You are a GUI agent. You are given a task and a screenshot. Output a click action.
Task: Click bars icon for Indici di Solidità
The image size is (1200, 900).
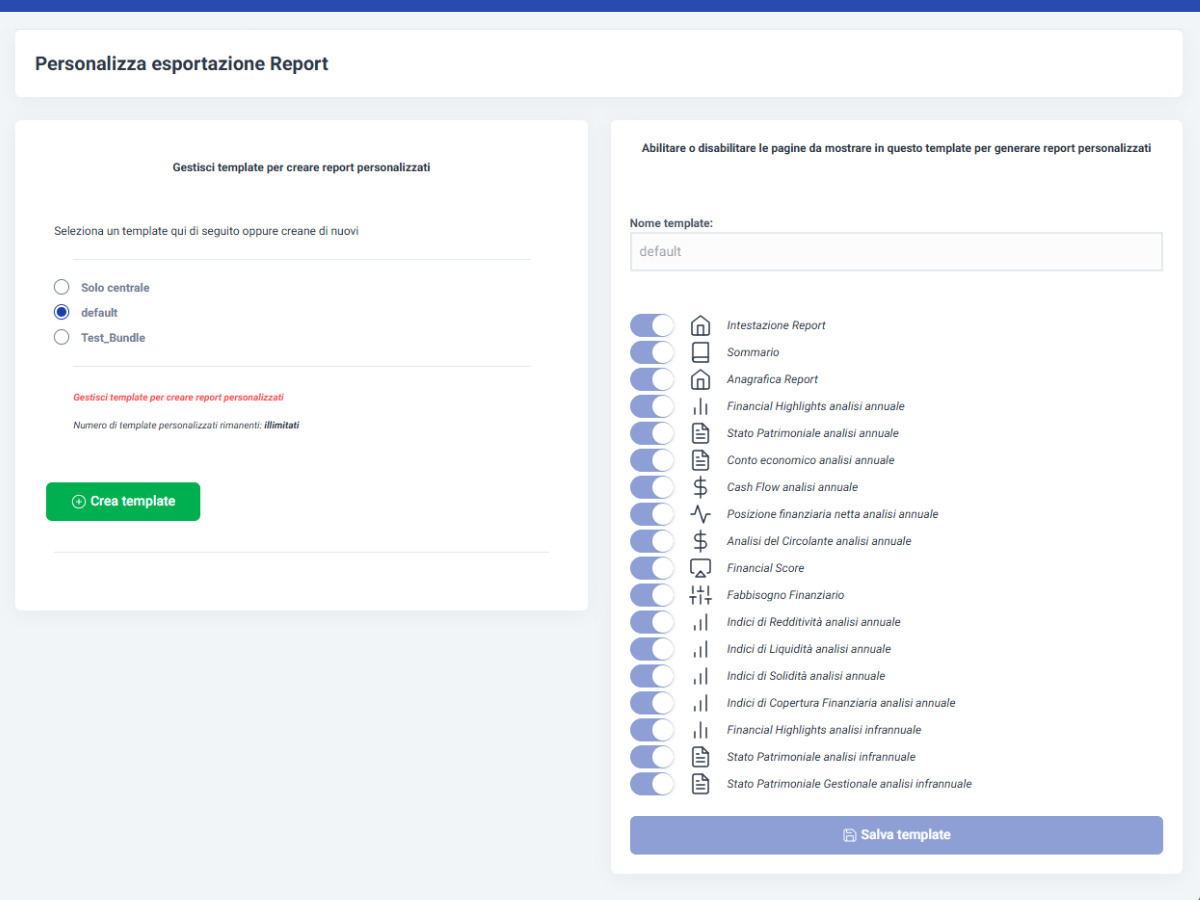(x=700, y=676)
